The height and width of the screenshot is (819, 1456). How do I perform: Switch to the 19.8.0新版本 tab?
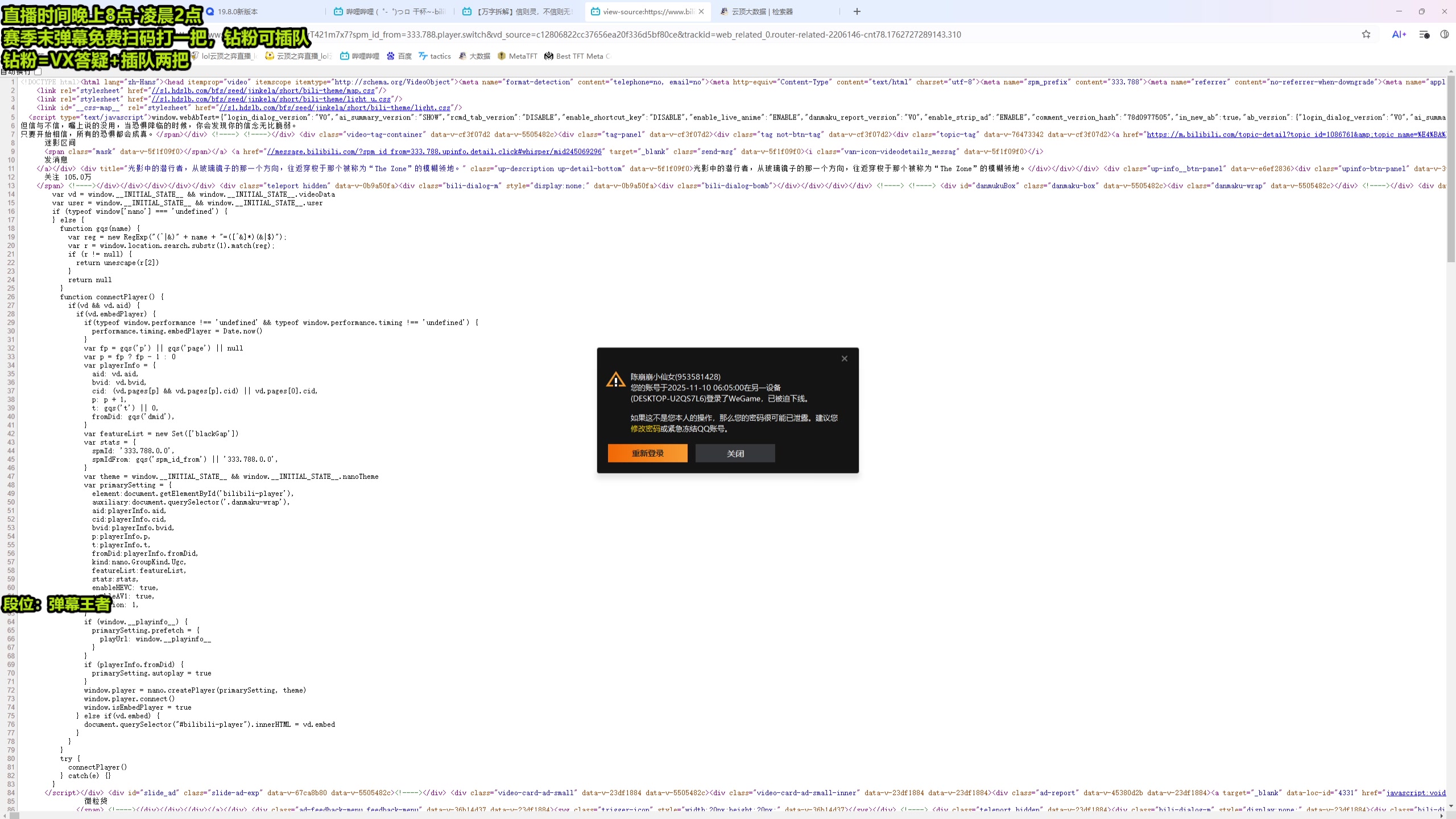238,11
